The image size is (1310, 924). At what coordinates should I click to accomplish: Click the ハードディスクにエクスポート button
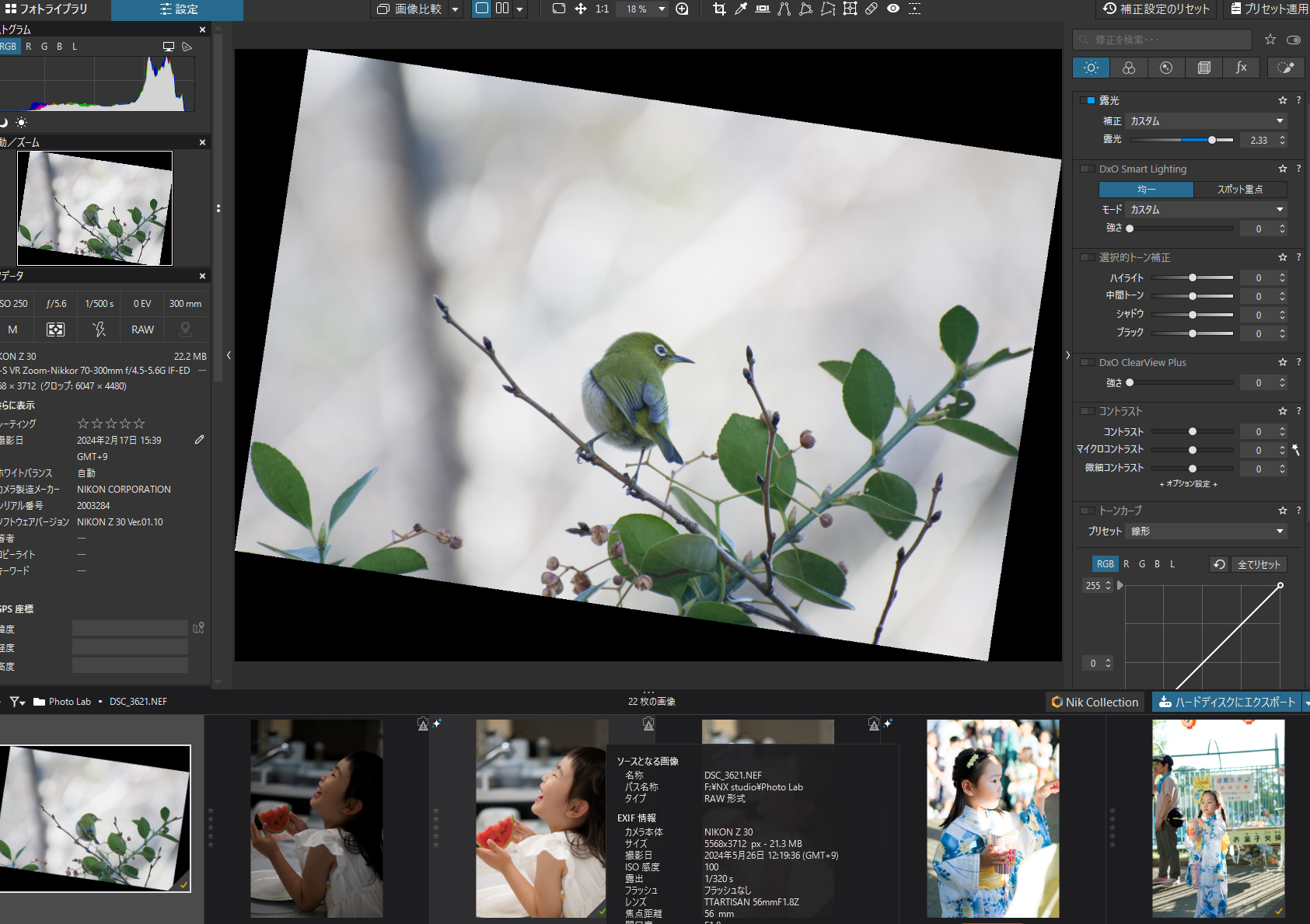click(x=1227, y=702)
